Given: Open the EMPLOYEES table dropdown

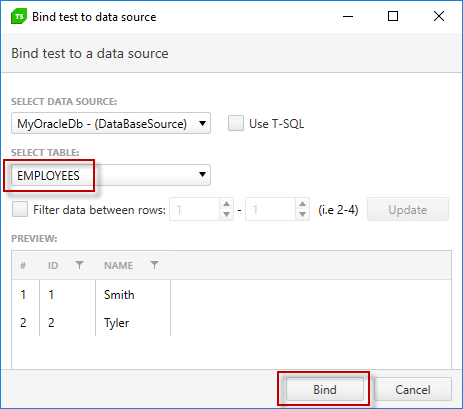Looking at the screenshot, I should 111,175.
